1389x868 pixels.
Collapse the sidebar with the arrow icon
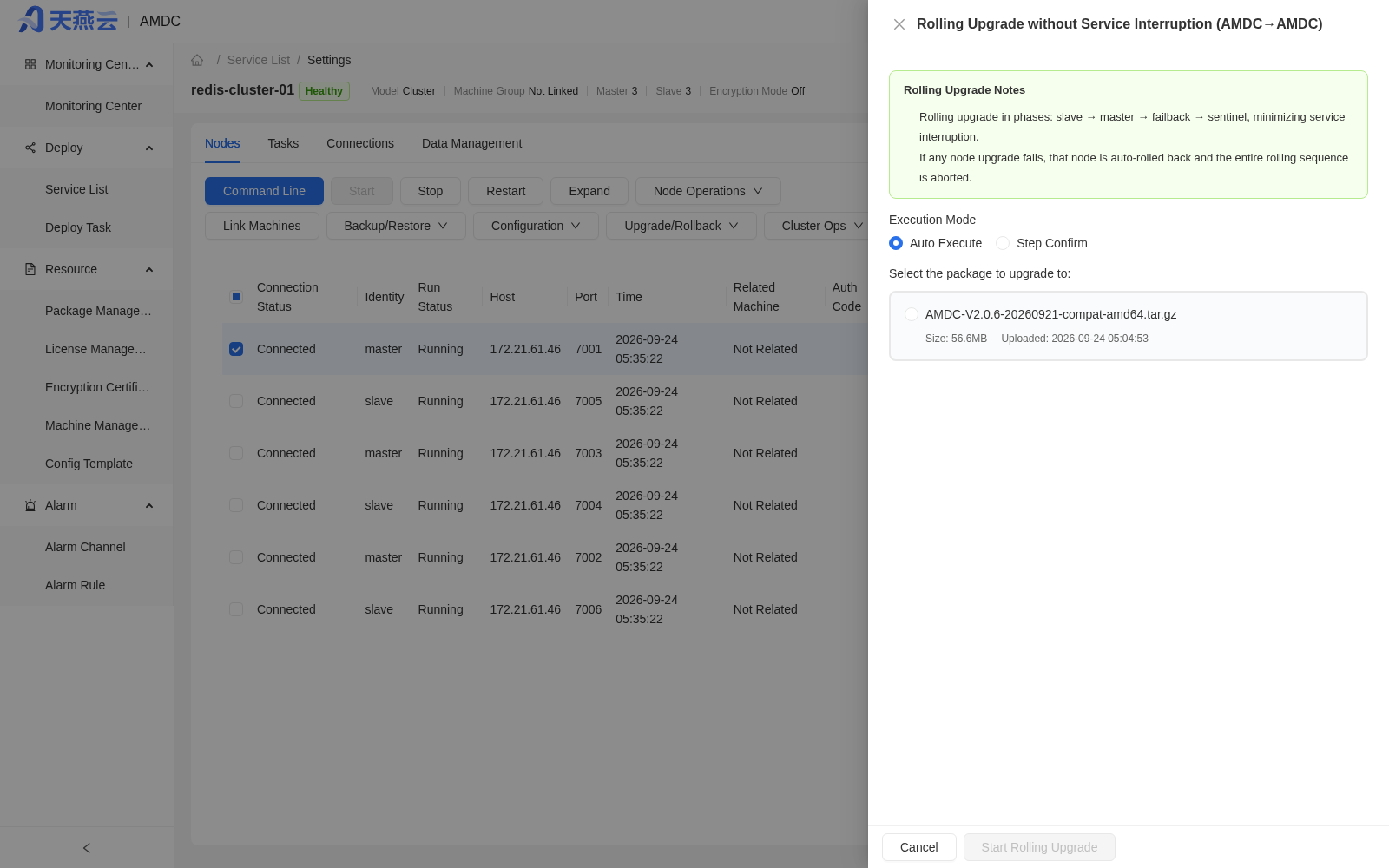[87, 848]
